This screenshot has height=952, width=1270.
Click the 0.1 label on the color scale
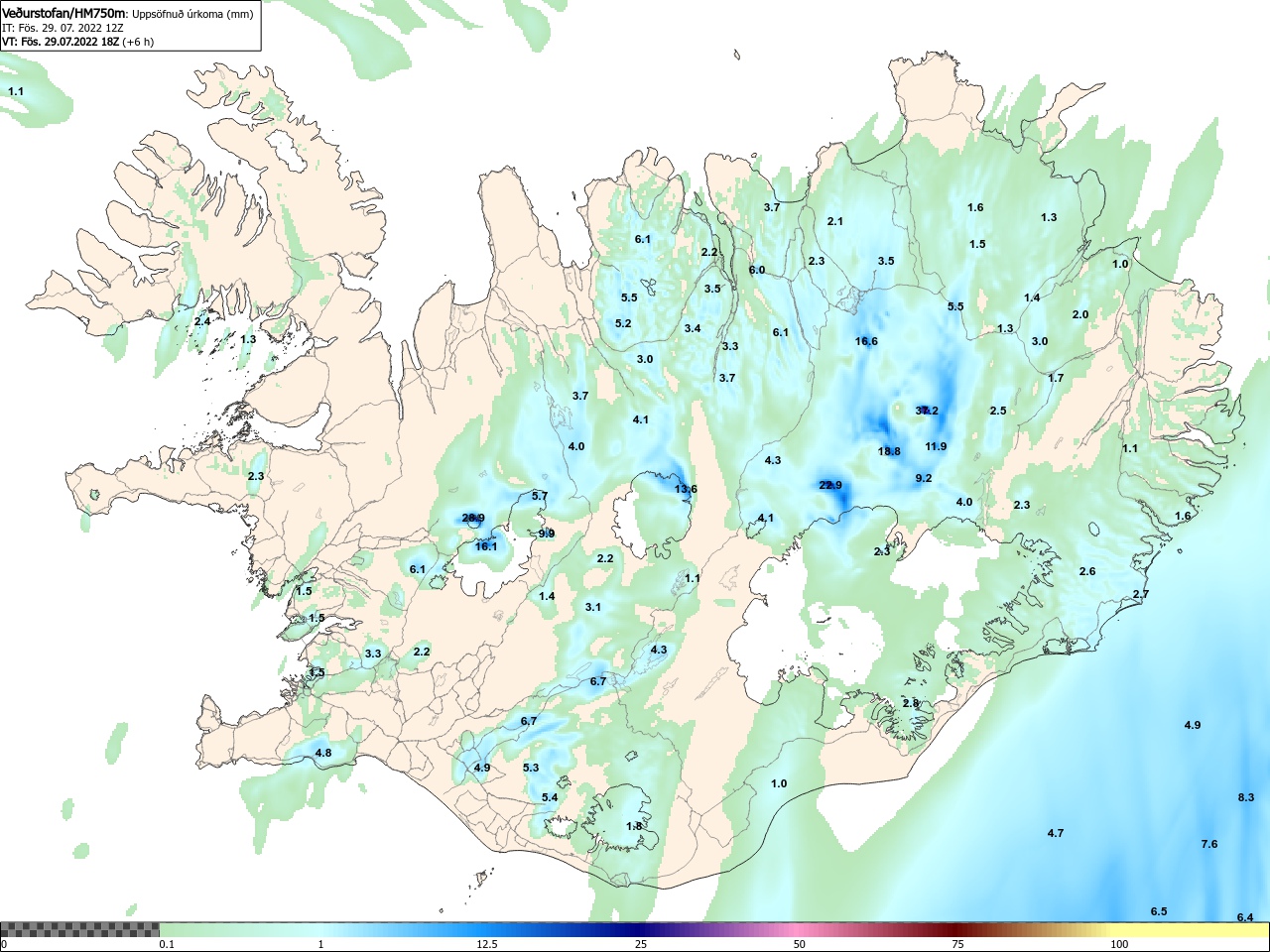pos(167,944)
